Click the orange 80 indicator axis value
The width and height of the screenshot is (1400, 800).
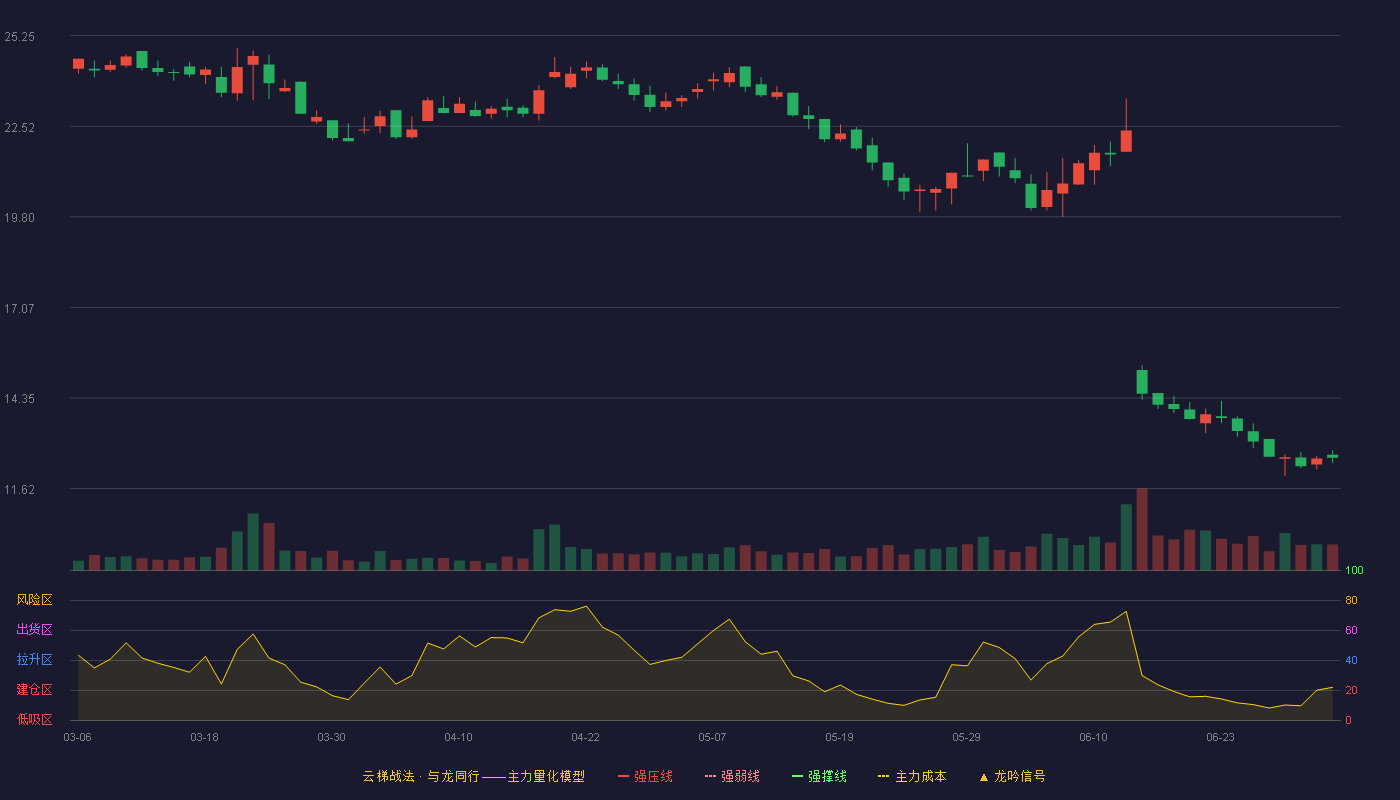pyautogui.click(x=1351, y=600)
